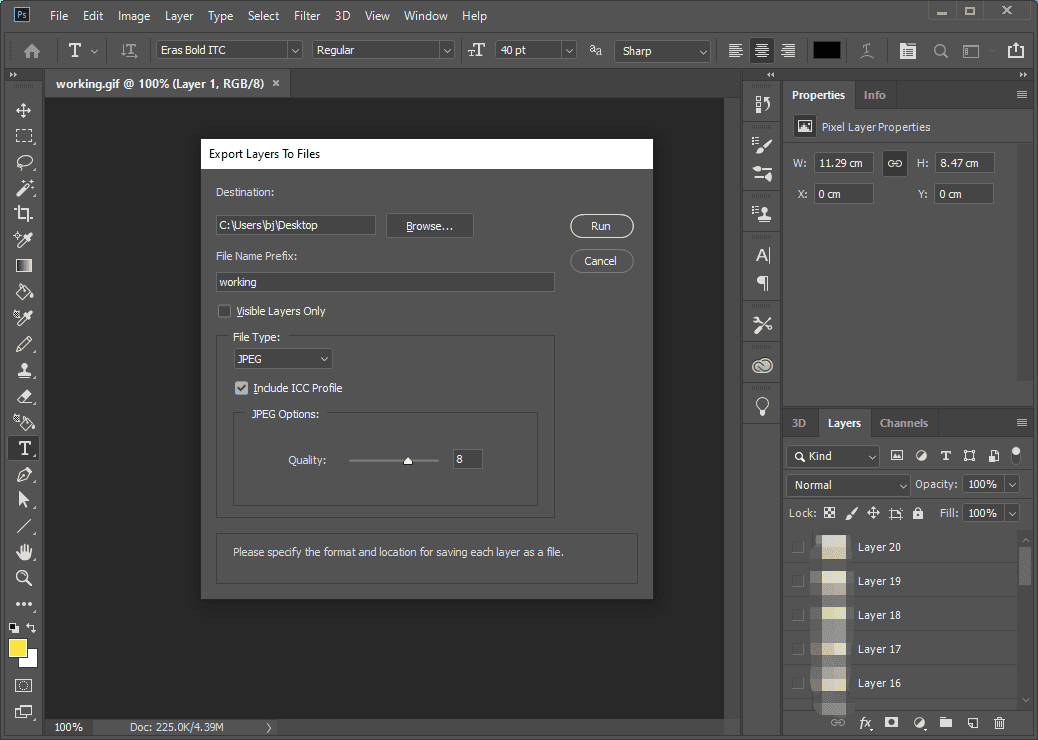Screen dimensions: 1038x740
Task: Click the File Name Prefix input field
Action: coord(385,282)
